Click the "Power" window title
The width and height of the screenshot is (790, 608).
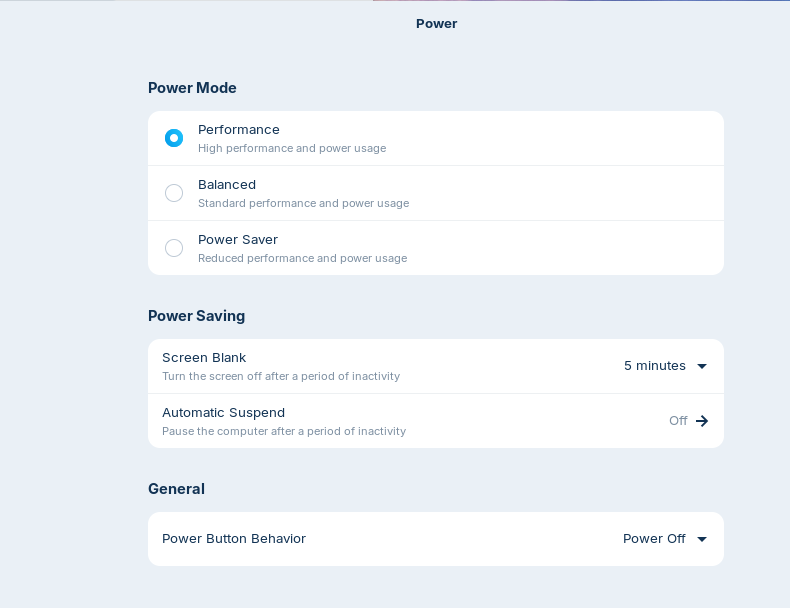point(437,23)
